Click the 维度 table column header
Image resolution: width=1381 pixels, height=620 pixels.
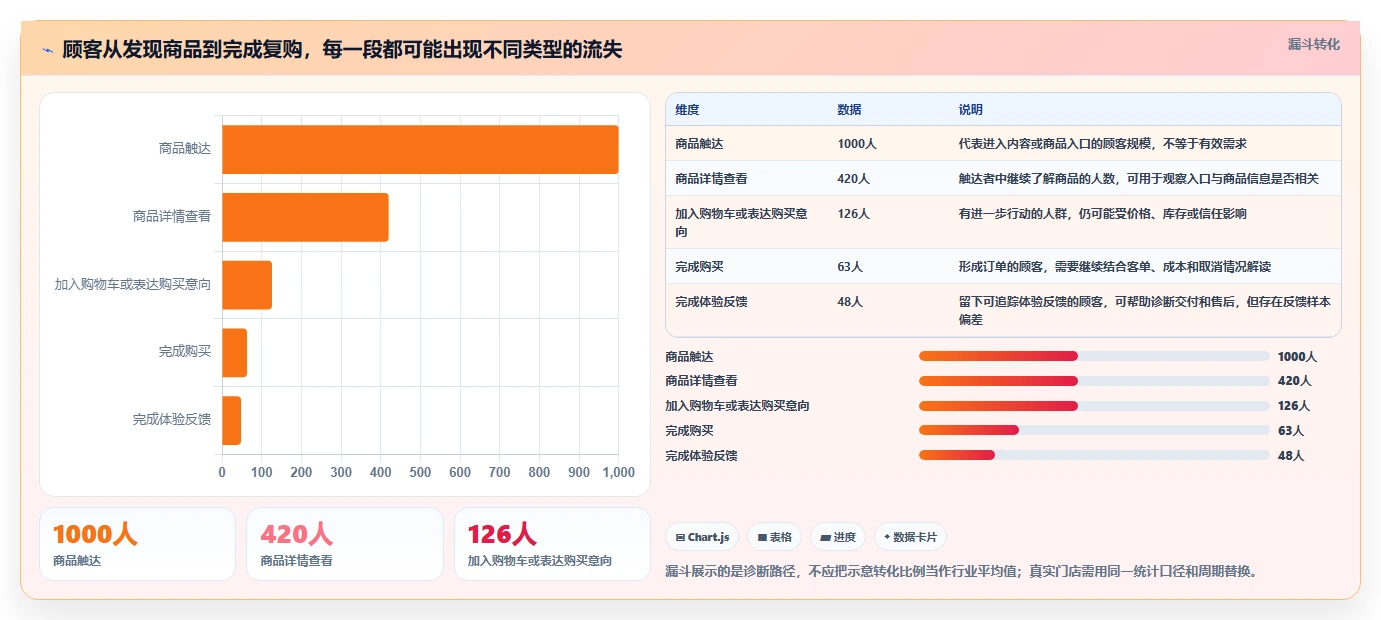pos(687,110)
